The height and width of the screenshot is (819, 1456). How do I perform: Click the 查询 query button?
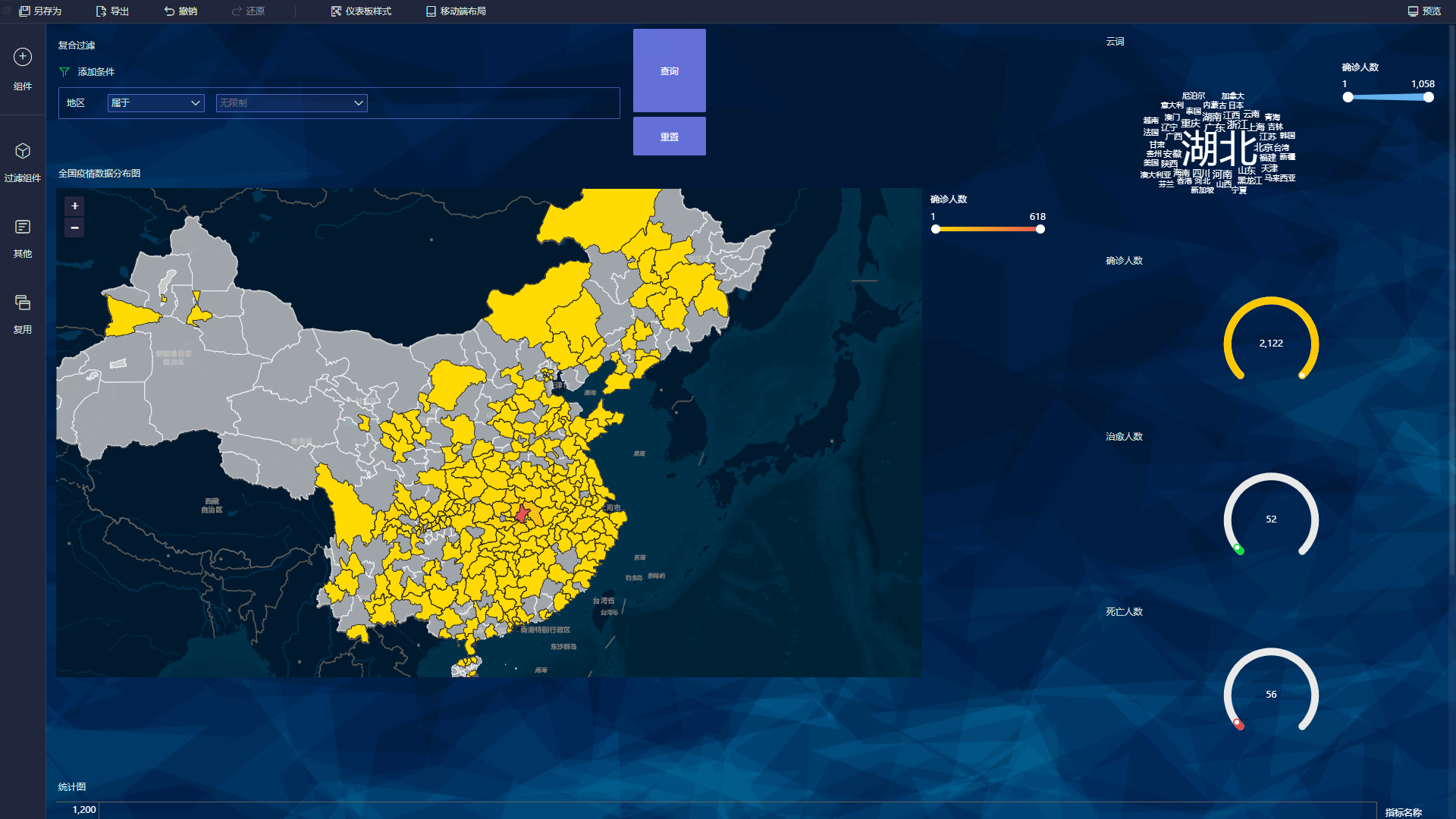coord(669,71)
